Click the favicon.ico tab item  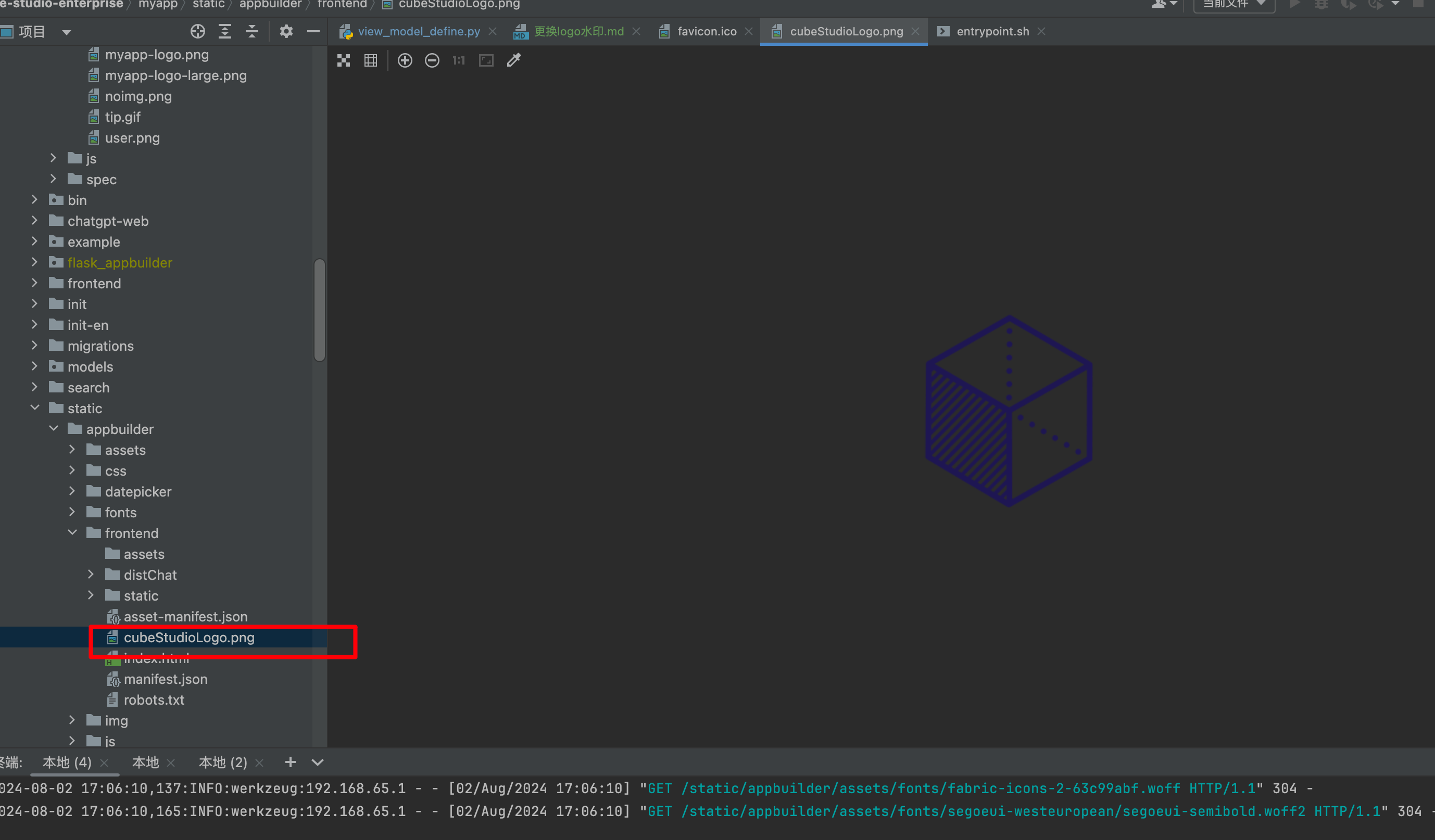[x=705, y=31]
